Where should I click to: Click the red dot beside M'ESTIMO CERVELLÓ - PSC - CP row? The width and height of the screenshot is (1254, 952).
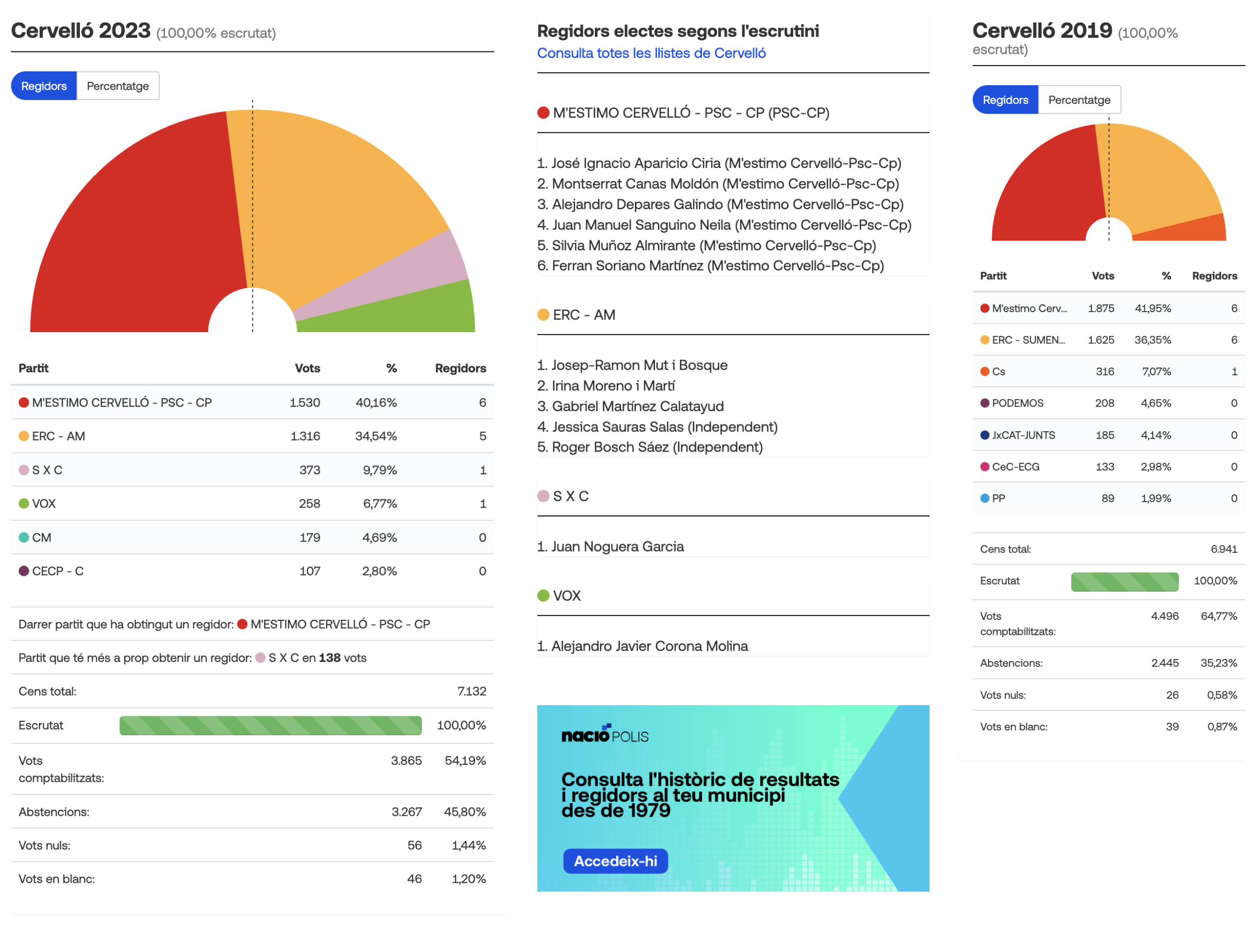(x=24, y=403)
